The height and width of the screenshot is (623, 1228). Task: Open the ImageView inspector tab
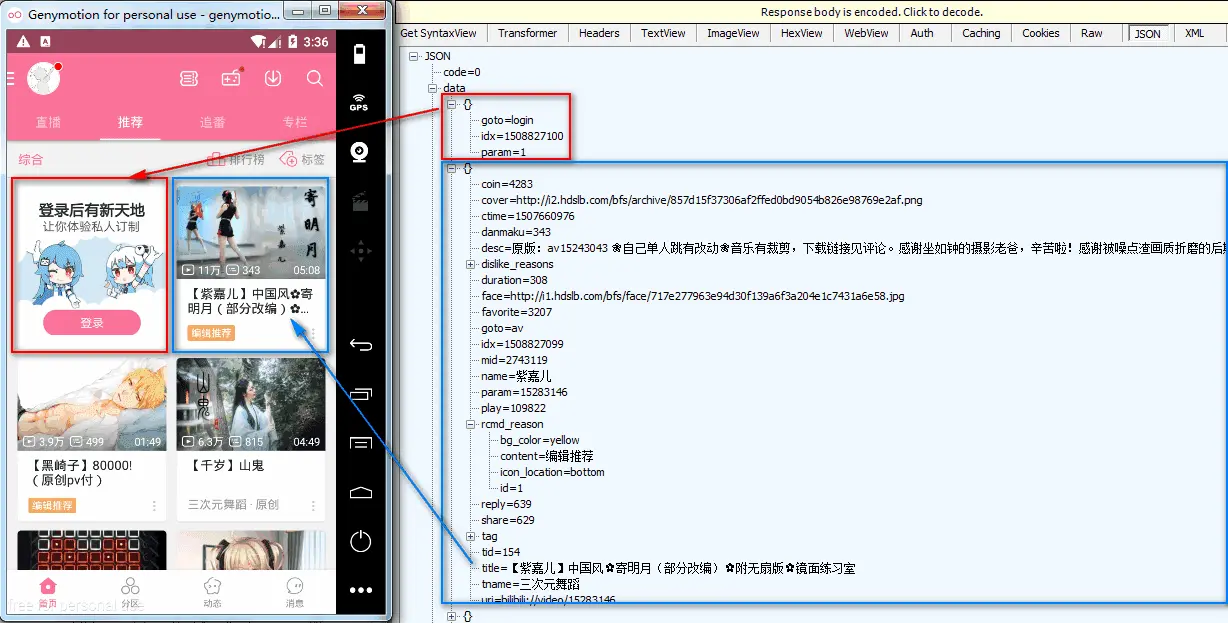735,33
